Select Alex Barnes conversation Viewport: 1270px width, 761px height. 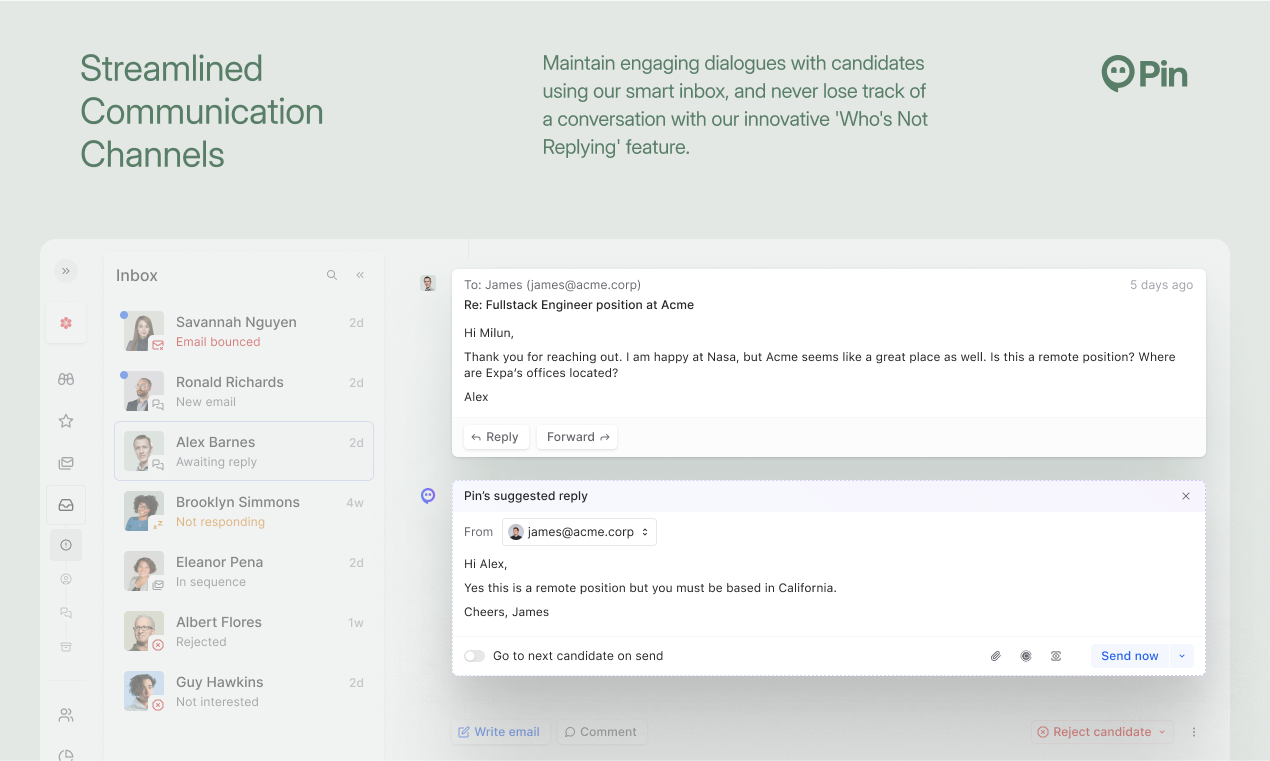[x=244, y=451]
